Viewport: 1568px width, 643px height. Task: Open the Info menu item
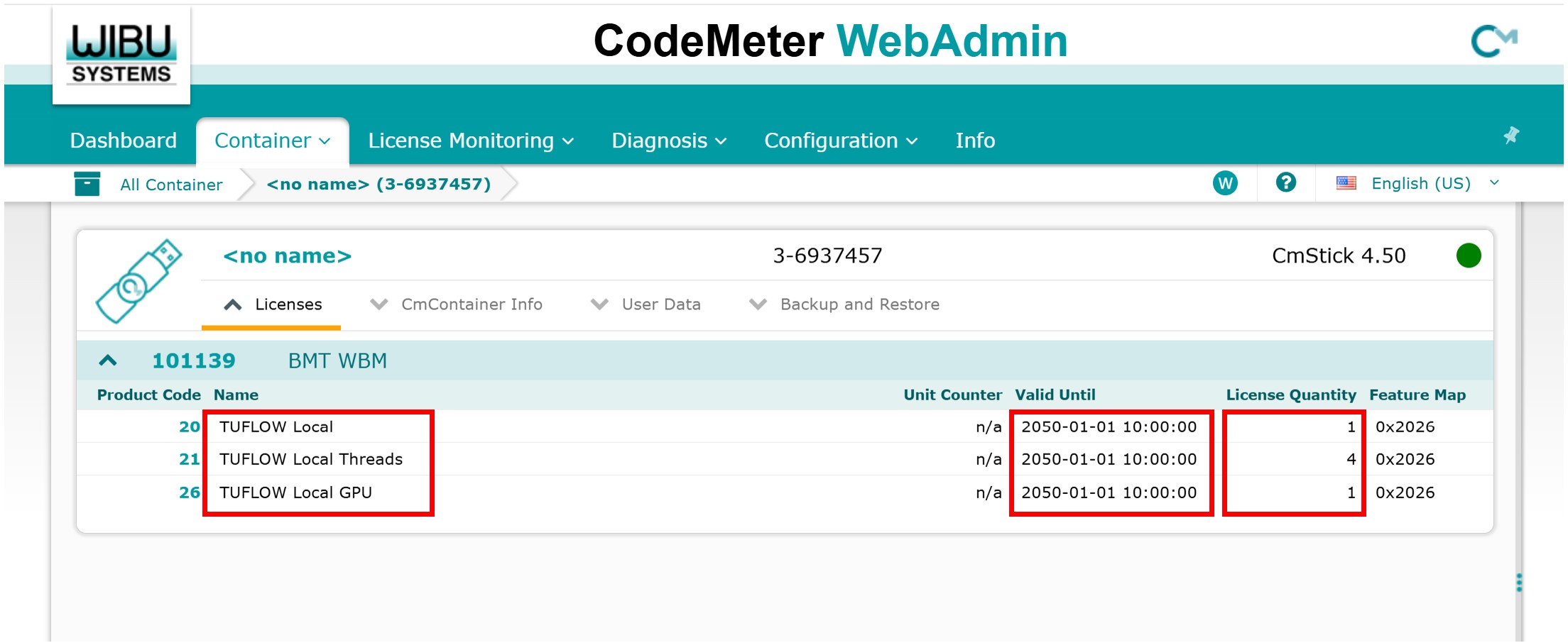click(975, 141)
